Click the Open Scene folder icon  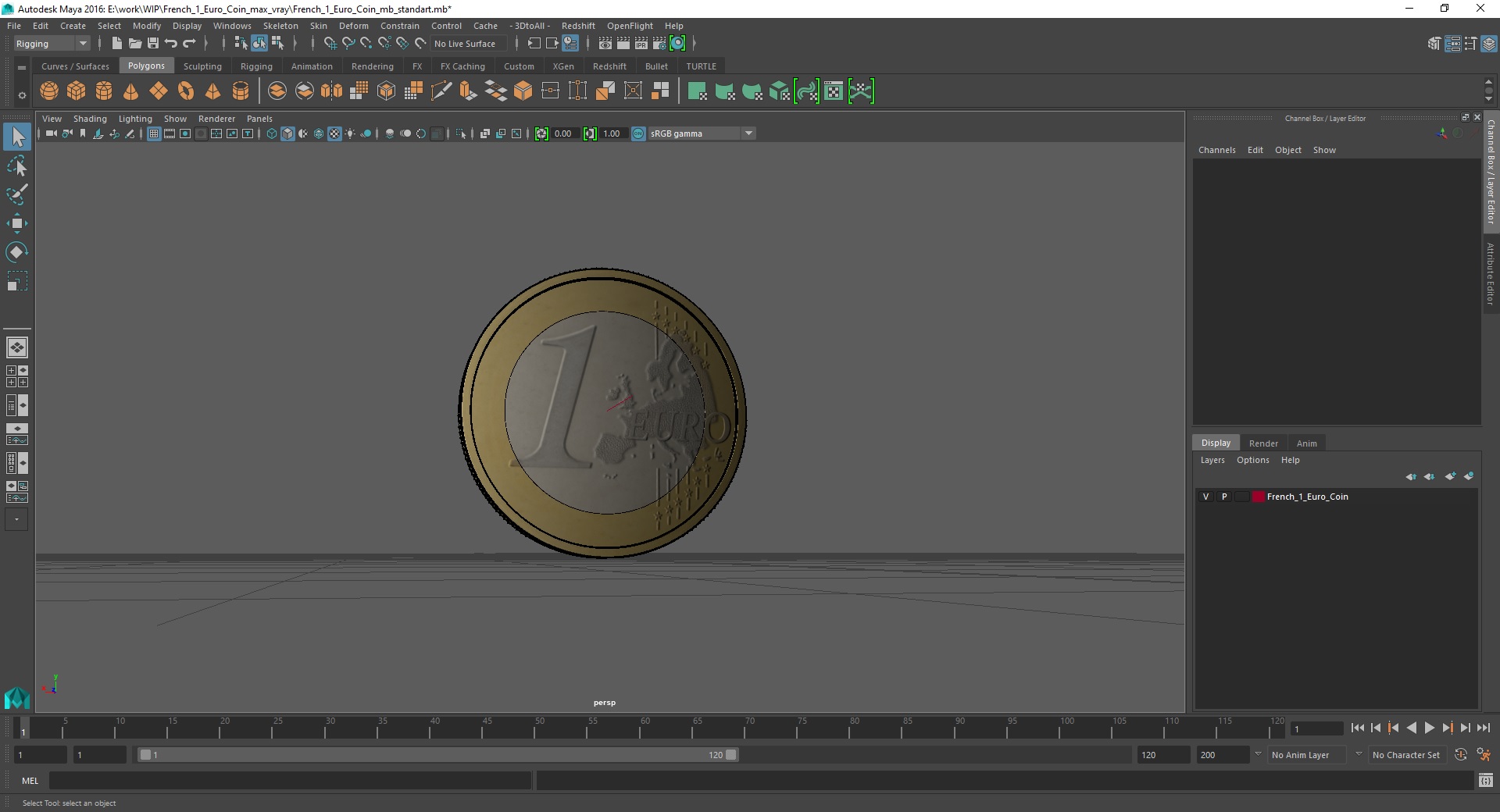[x=134, y=44]
